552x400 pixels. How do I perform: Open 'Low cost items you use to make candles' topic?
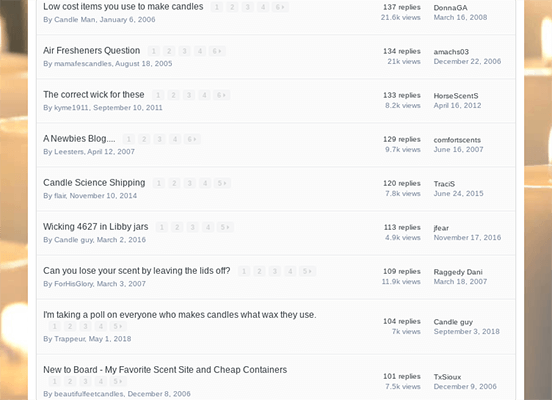123,7
